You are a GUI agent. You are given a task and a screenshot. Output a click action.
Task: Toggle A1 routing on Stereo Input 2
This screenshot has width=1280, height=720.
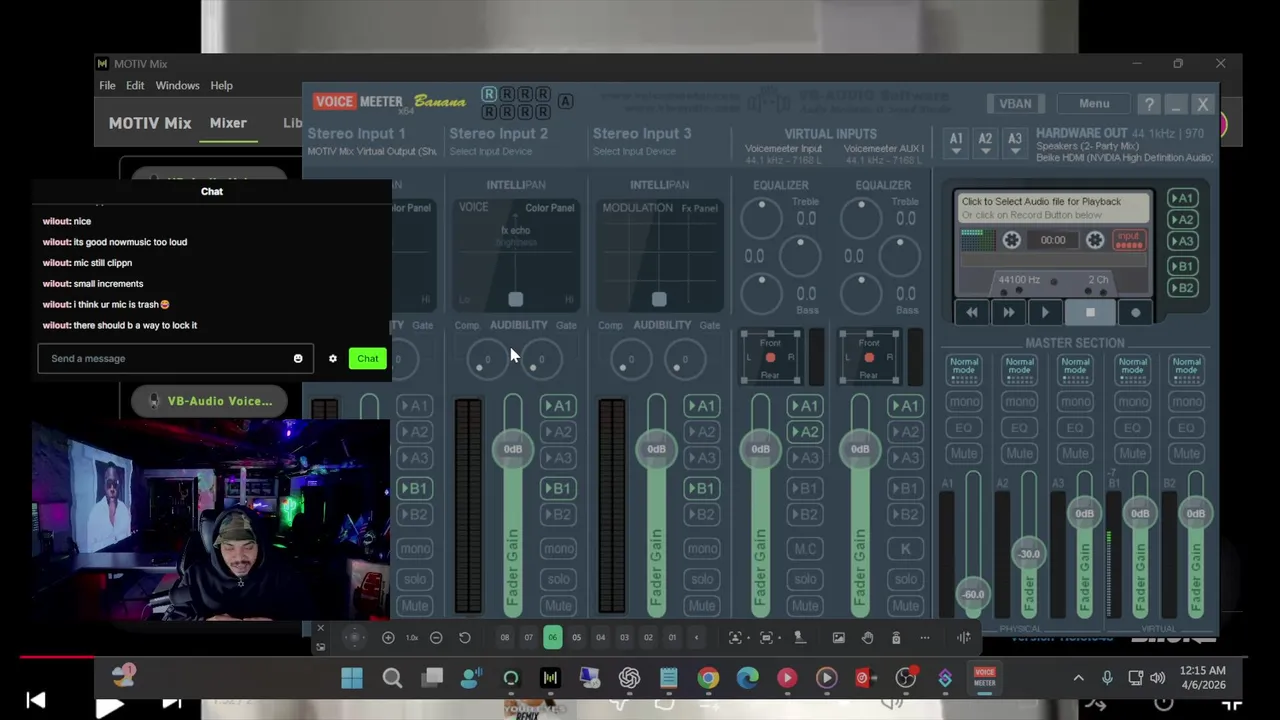click(x=558, y=406)
